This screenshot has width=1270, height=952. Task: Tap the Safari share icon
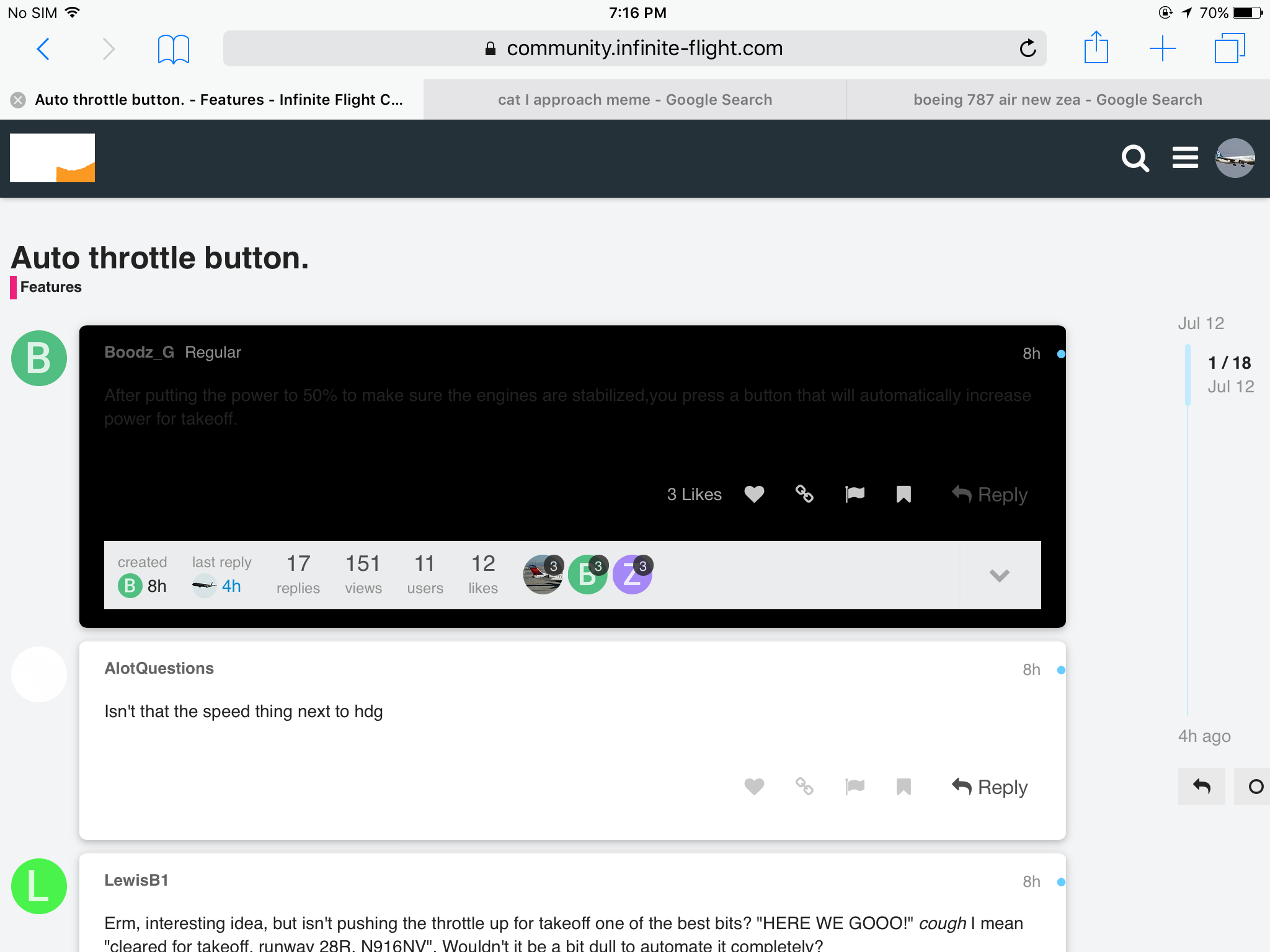pyautogui.click(x=1096, y=48)
